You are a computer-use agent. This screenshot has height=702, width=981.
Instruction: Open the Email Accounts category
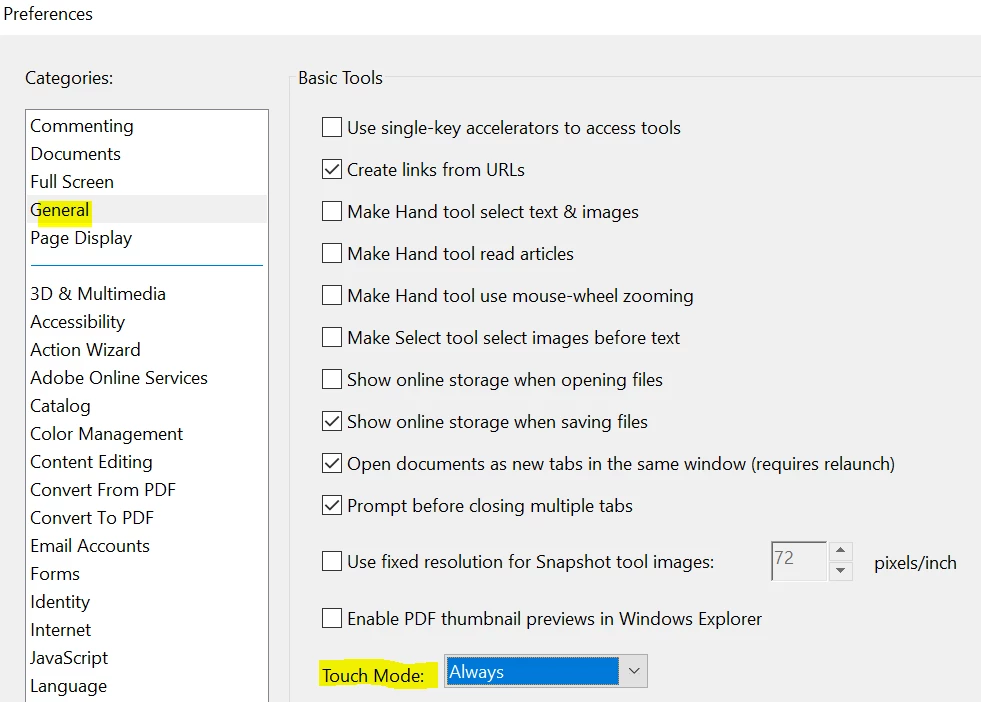[x=90, y=546]
